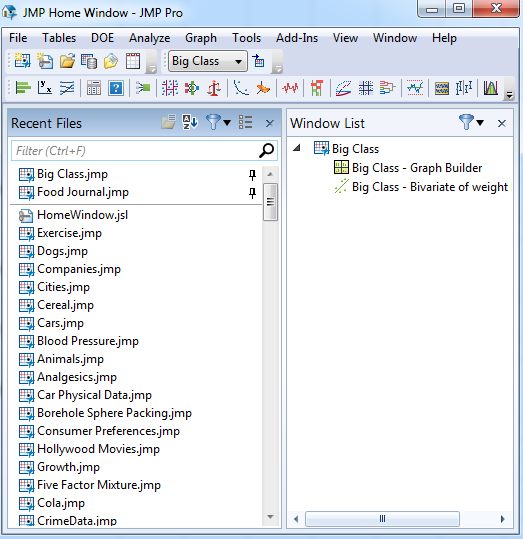Open the hierarchical Cluster icon

(388, 88)
